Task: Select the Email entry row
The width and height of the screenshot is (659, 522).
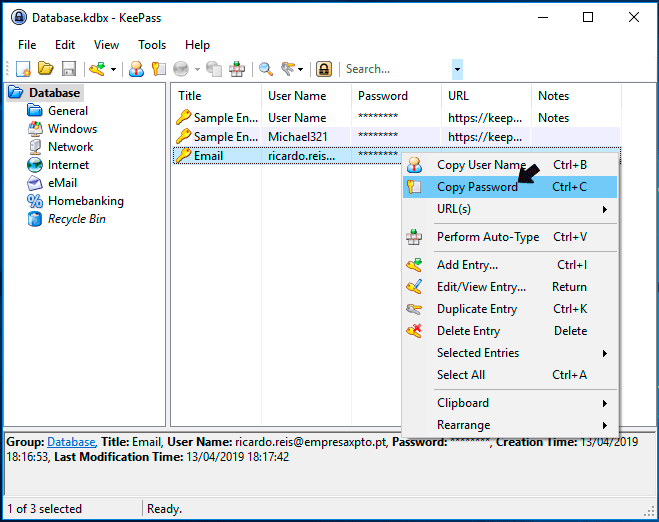Action: [x=286, y=156]
